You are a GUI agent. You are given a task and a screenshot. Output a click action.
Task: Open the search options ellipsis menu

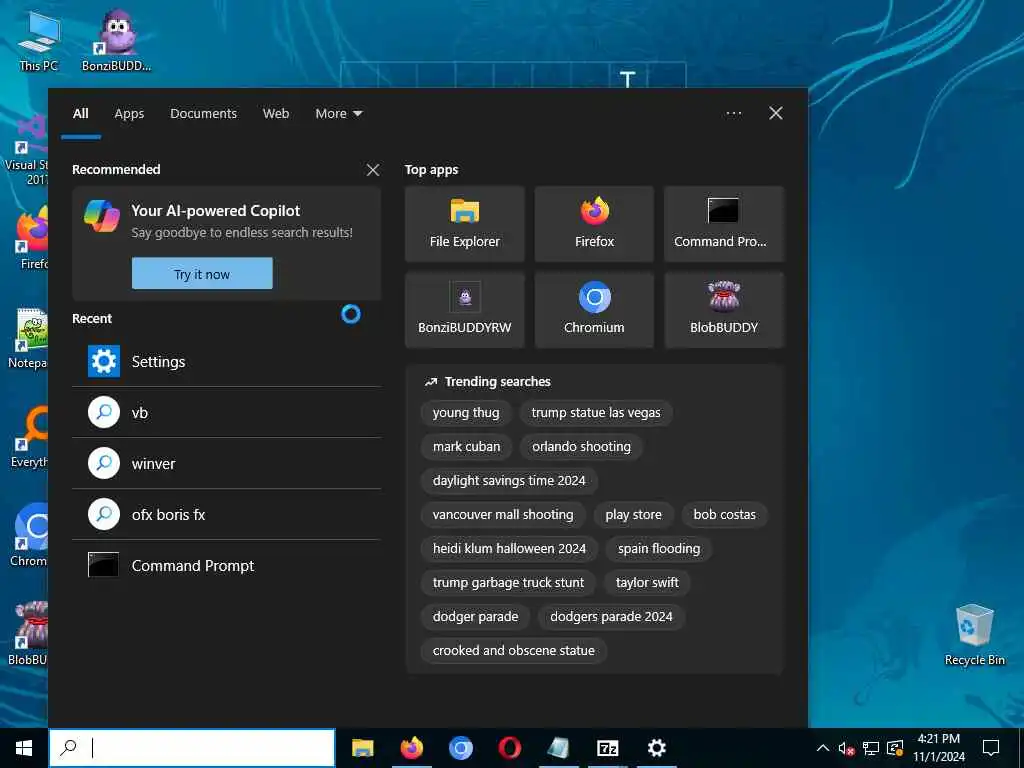click(x=733, y=114)
